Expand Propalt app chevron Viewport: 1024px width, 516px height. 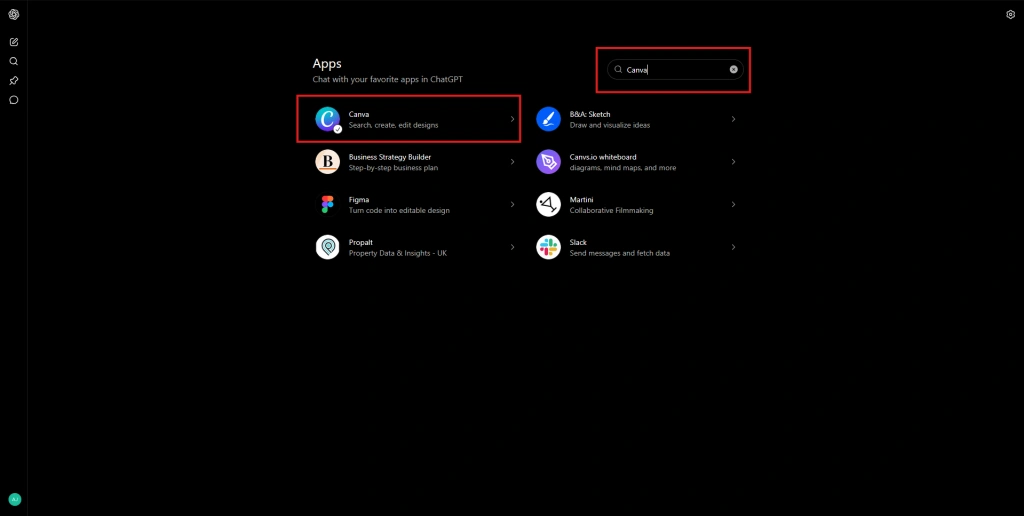(513, 248)
